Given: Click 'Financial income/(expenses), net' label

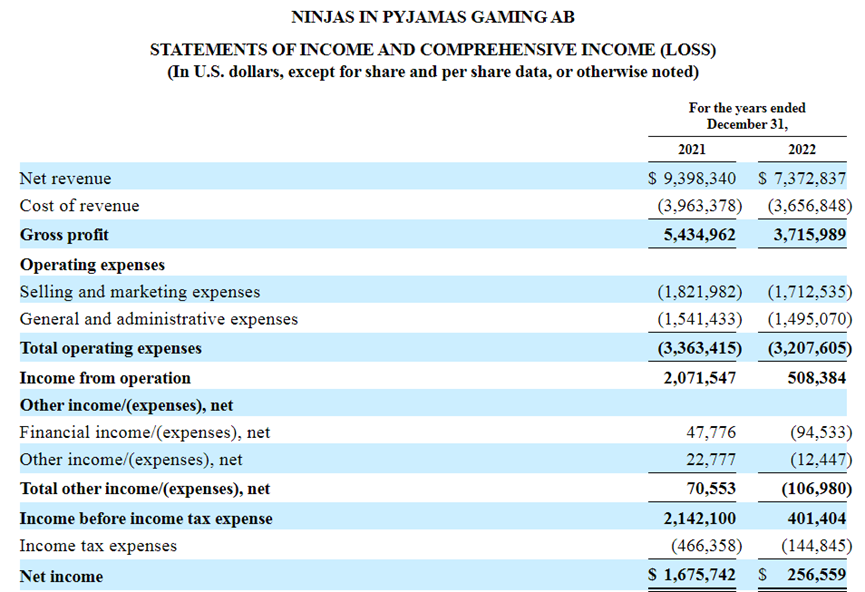Looking at the screenshot, I should click(x=145, y=433).
